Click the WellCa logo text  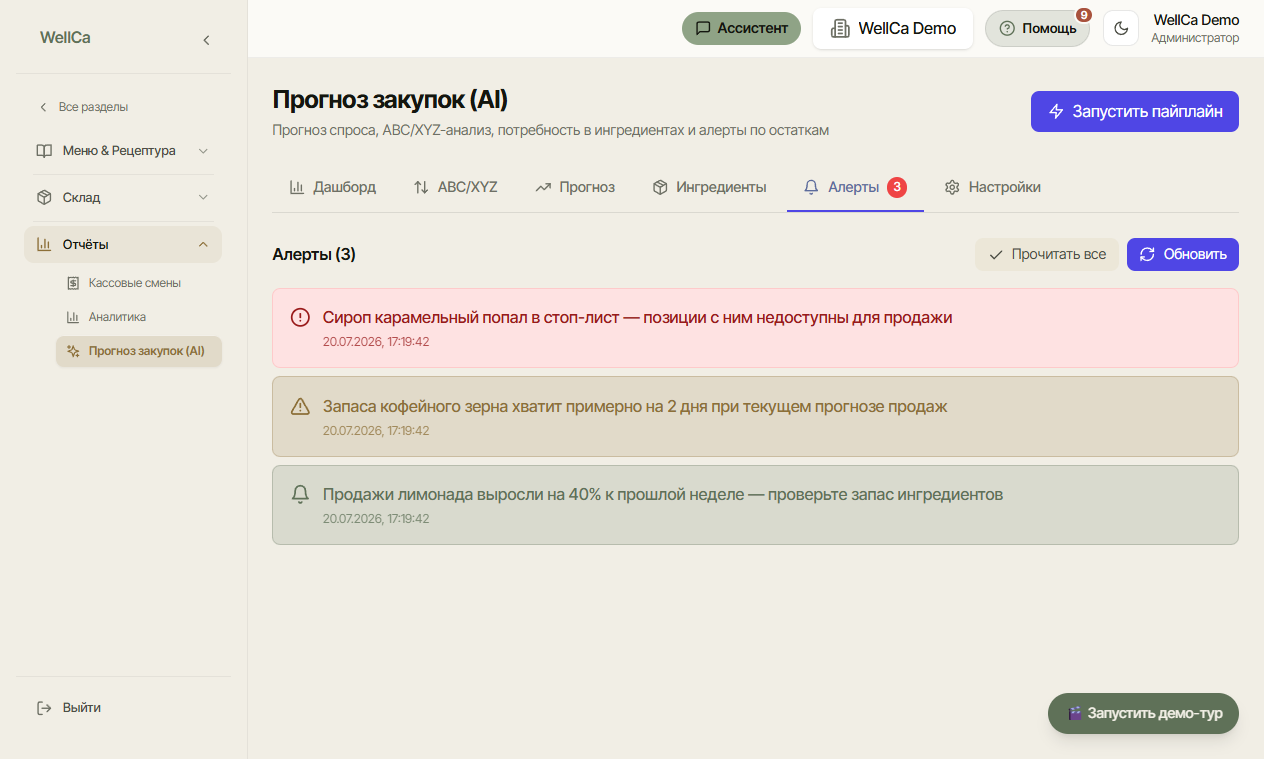[65, 38]
